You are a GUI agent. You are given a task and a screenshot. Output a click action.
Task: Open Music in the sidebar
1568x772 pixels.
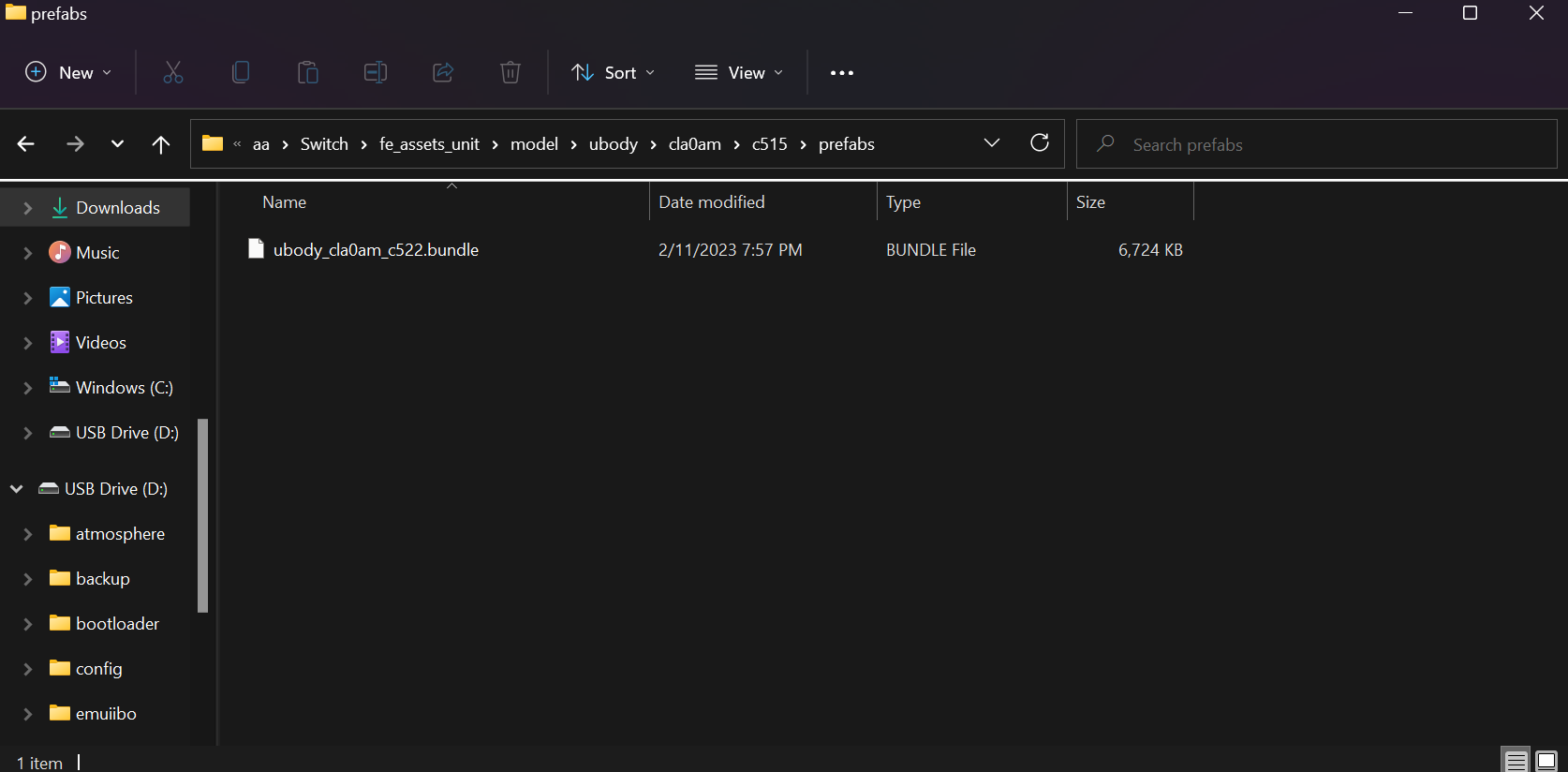(x=97, y=253)
